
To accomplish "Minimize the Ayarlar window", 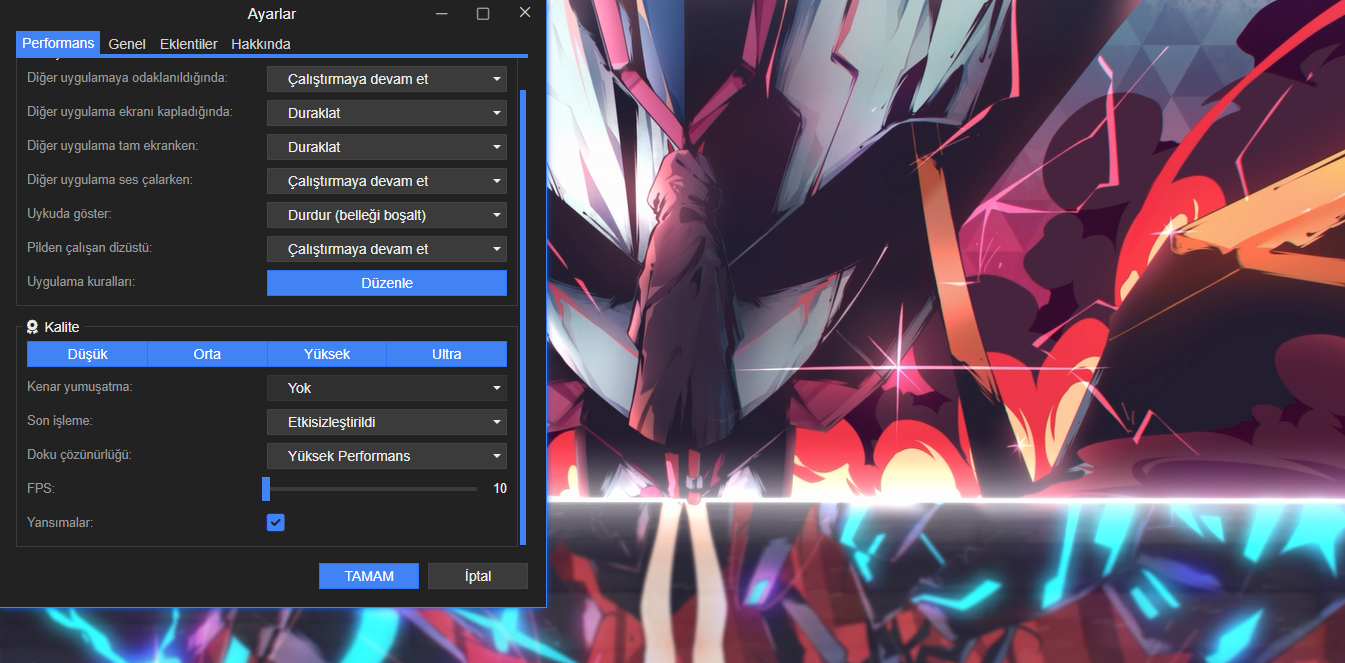I will [x=442, y=14].
